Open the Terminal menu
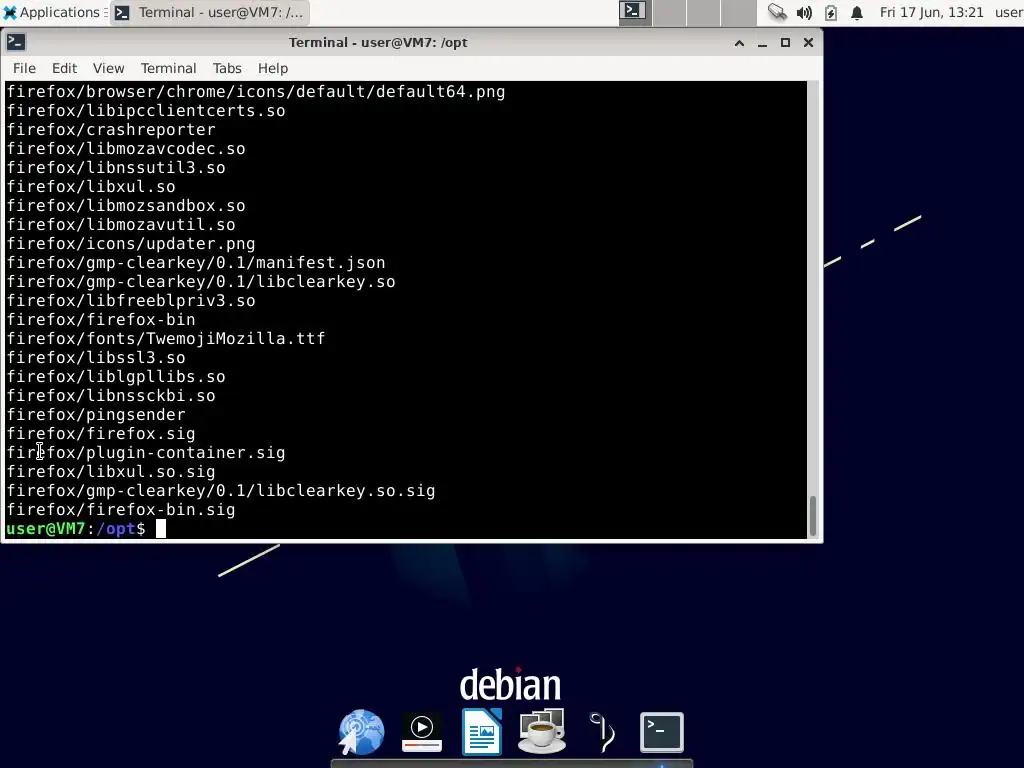 [168, 68]
